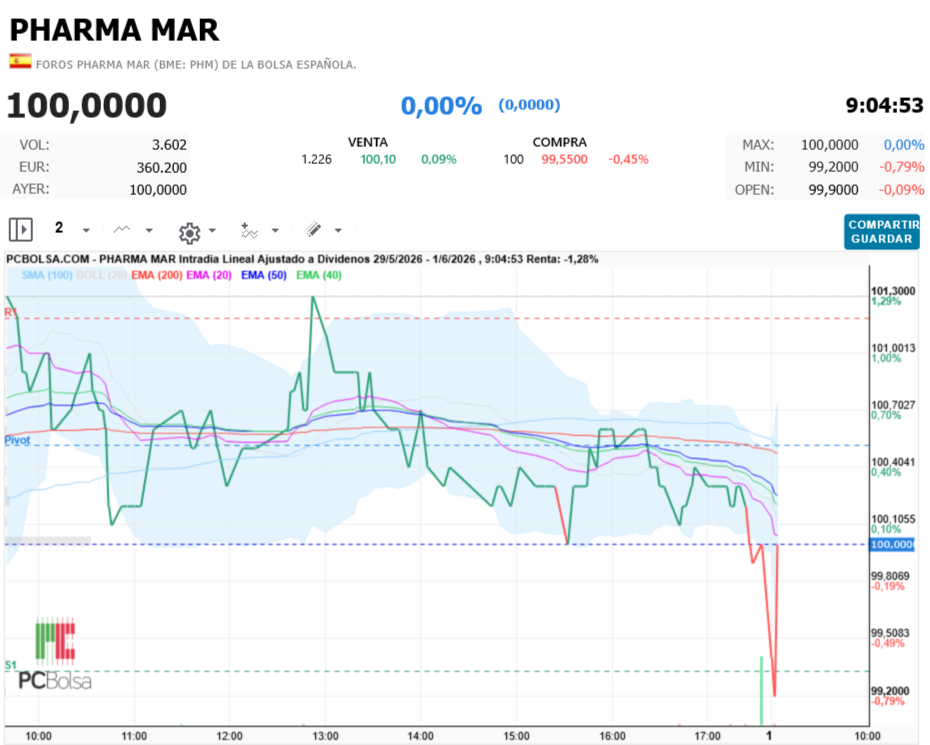Click the chart title PCBOLSA.COM header text
This screenshot has height=745, width=930.
[302, 259]
